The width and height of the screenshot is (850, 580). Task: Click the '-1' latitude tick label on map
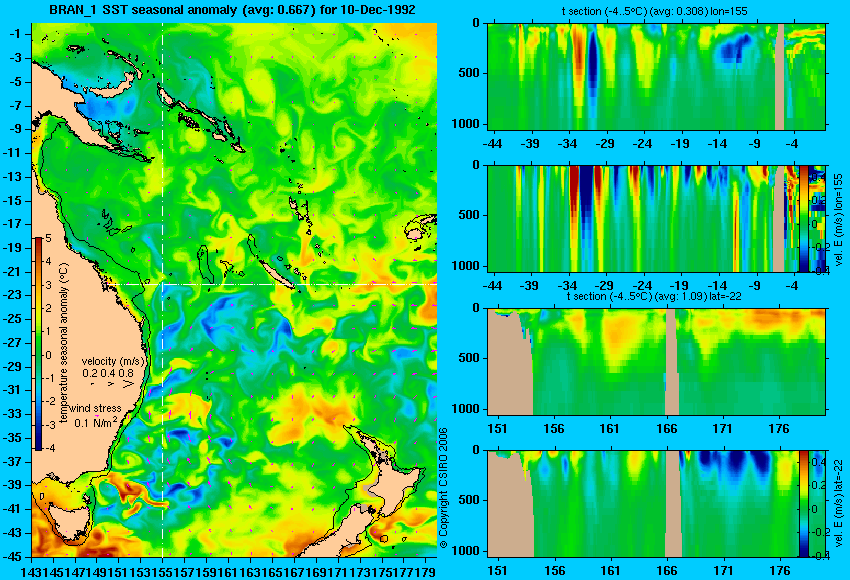[15, 34]
